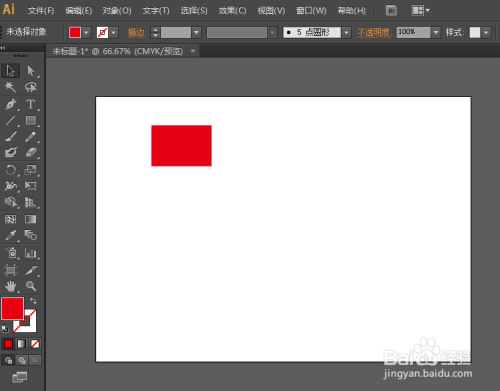
Task: Select the Perspective Grid tool
Action: pyautogui.click(x=31, y=202)
